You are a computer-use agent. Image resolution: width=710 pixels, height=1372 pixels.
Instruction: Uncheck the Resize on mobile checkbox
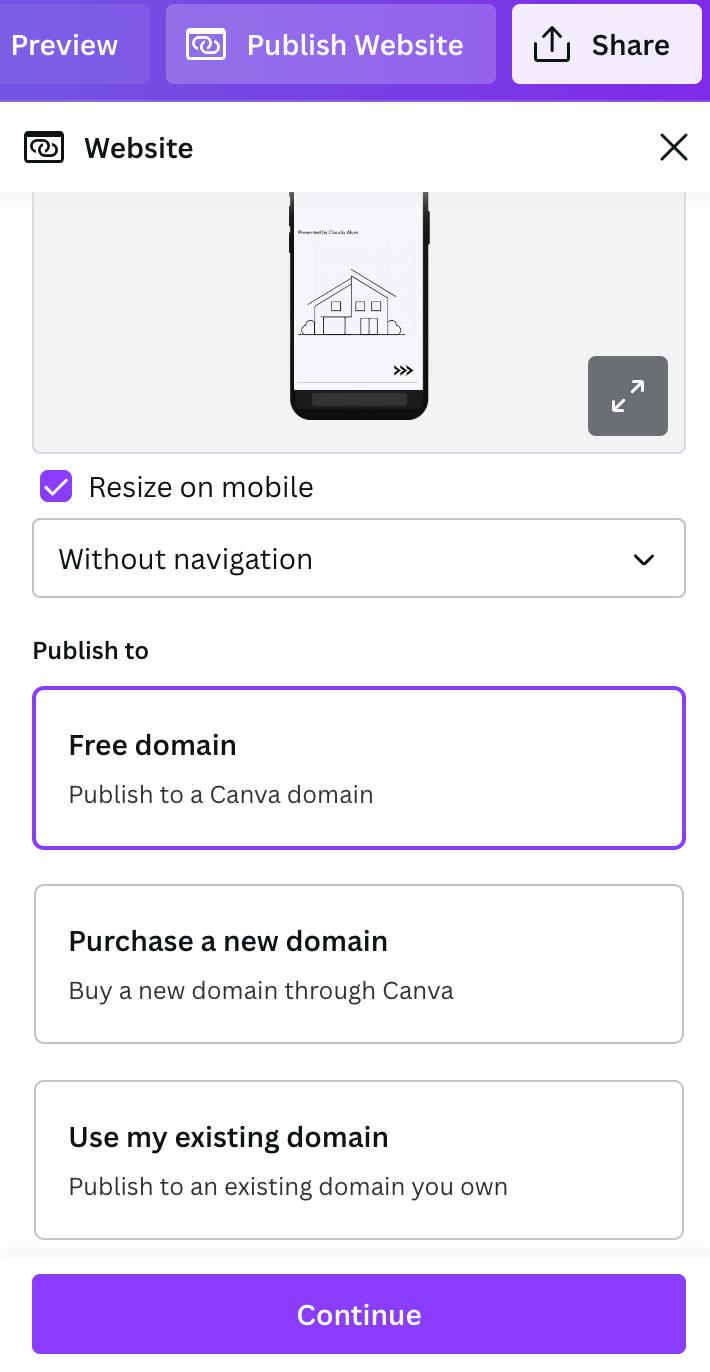coord(56,487)
